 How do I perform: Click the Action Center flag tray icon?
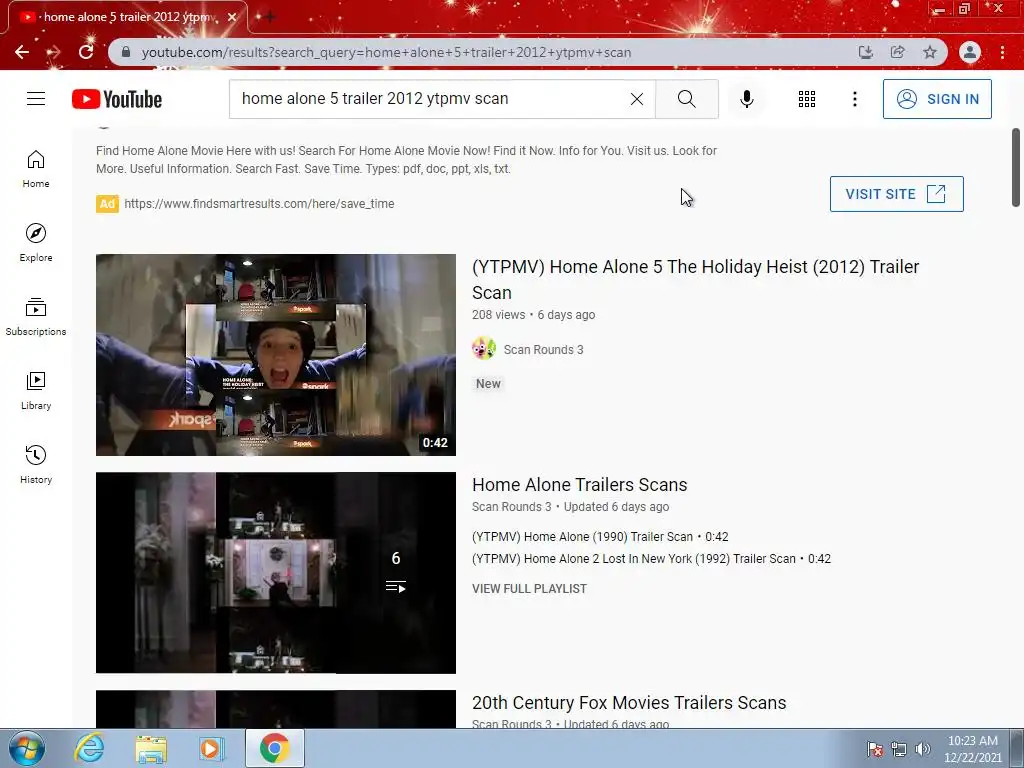pos(875,749)
